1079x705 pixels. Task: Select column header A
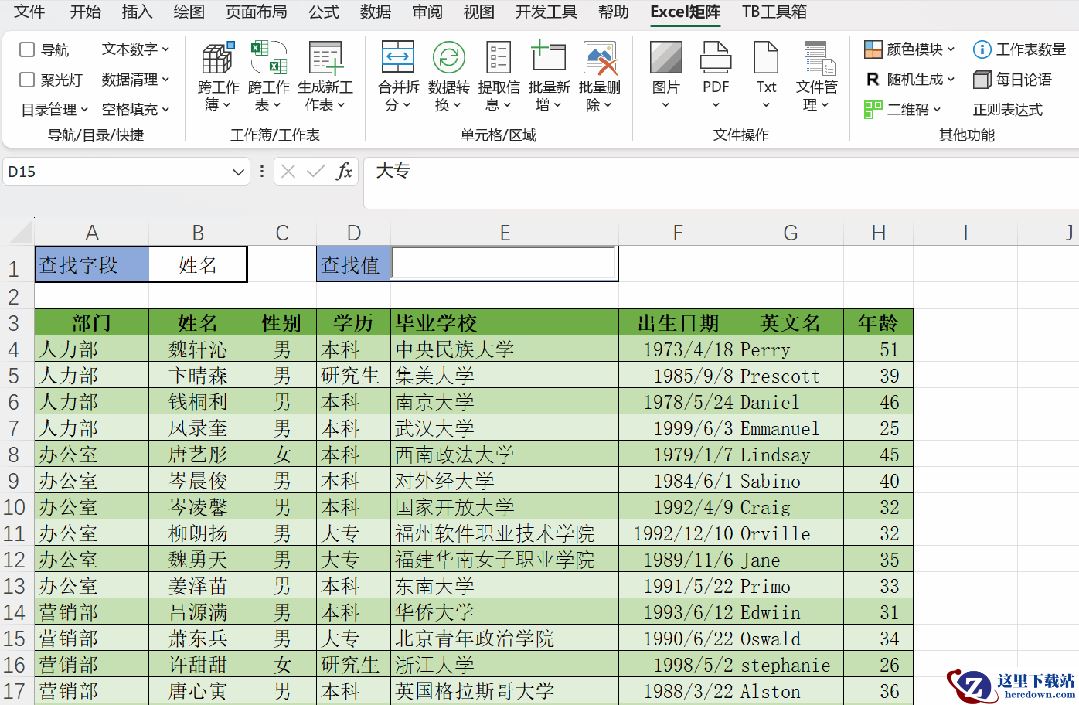click(x=92, y=232)
